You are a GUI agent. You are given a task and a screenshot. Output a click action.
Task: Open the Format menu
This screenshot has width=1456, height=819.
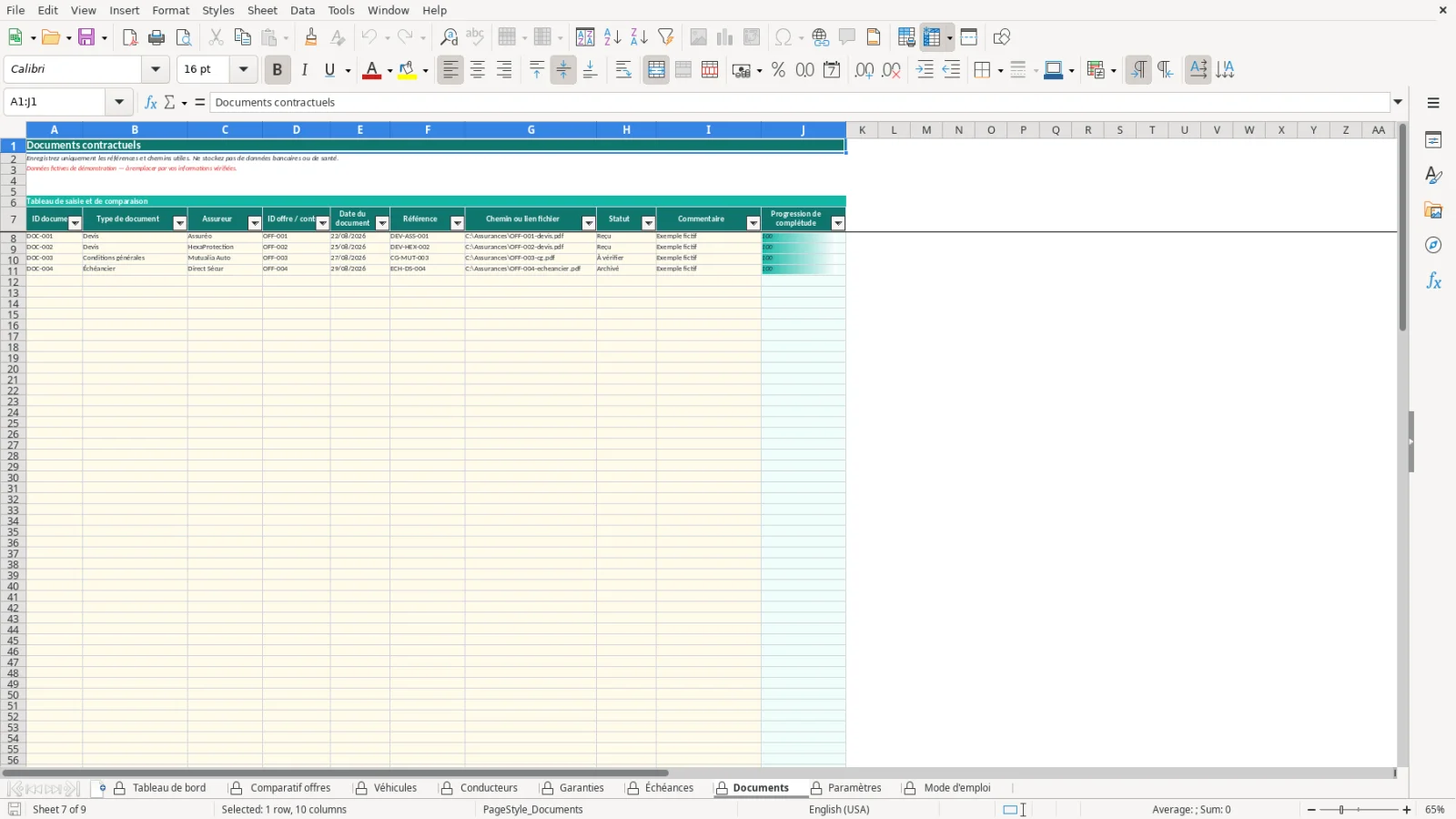[x=171, y=10]
